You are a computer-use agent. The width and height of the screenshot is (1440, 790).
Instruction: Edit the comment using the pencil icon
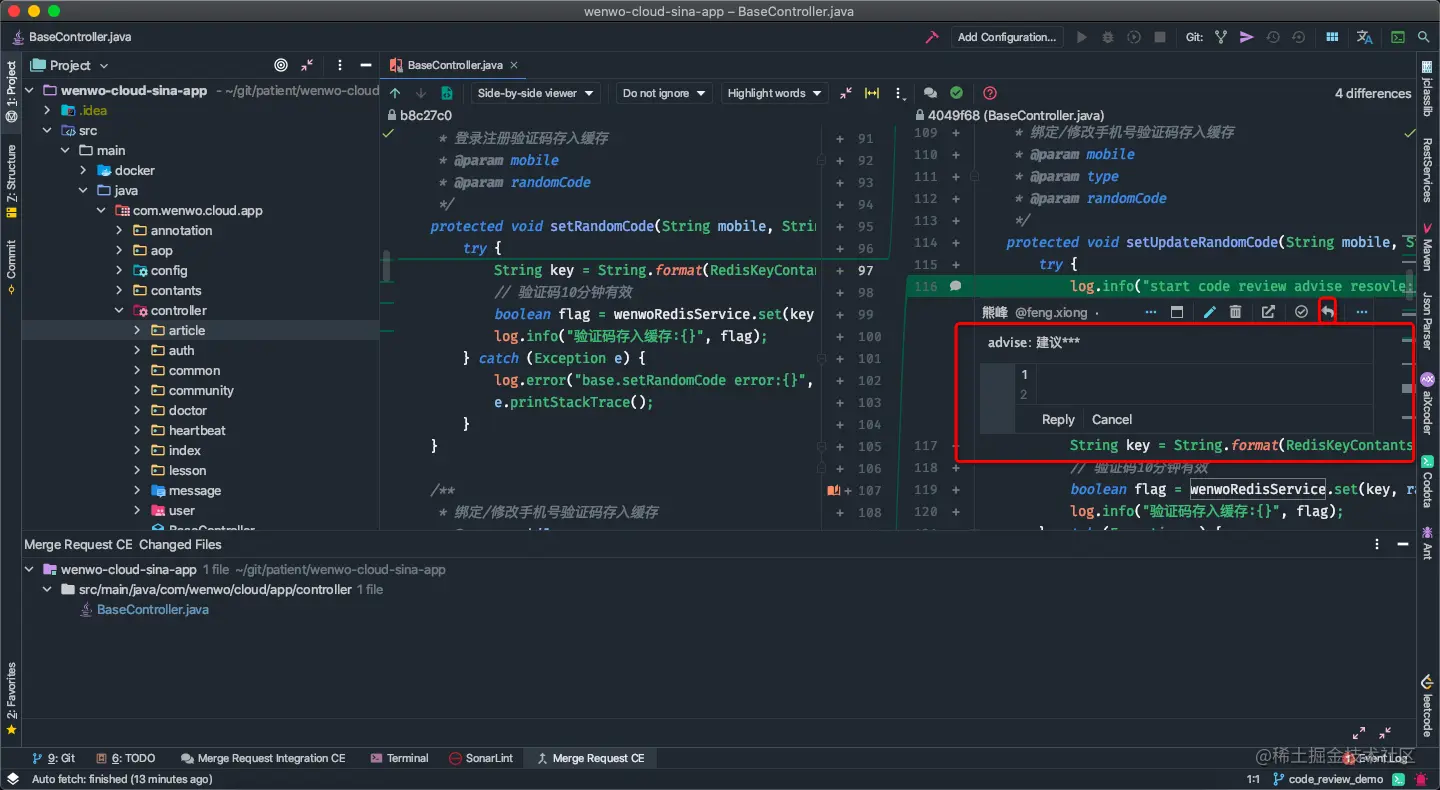(x=1209, y=311)
